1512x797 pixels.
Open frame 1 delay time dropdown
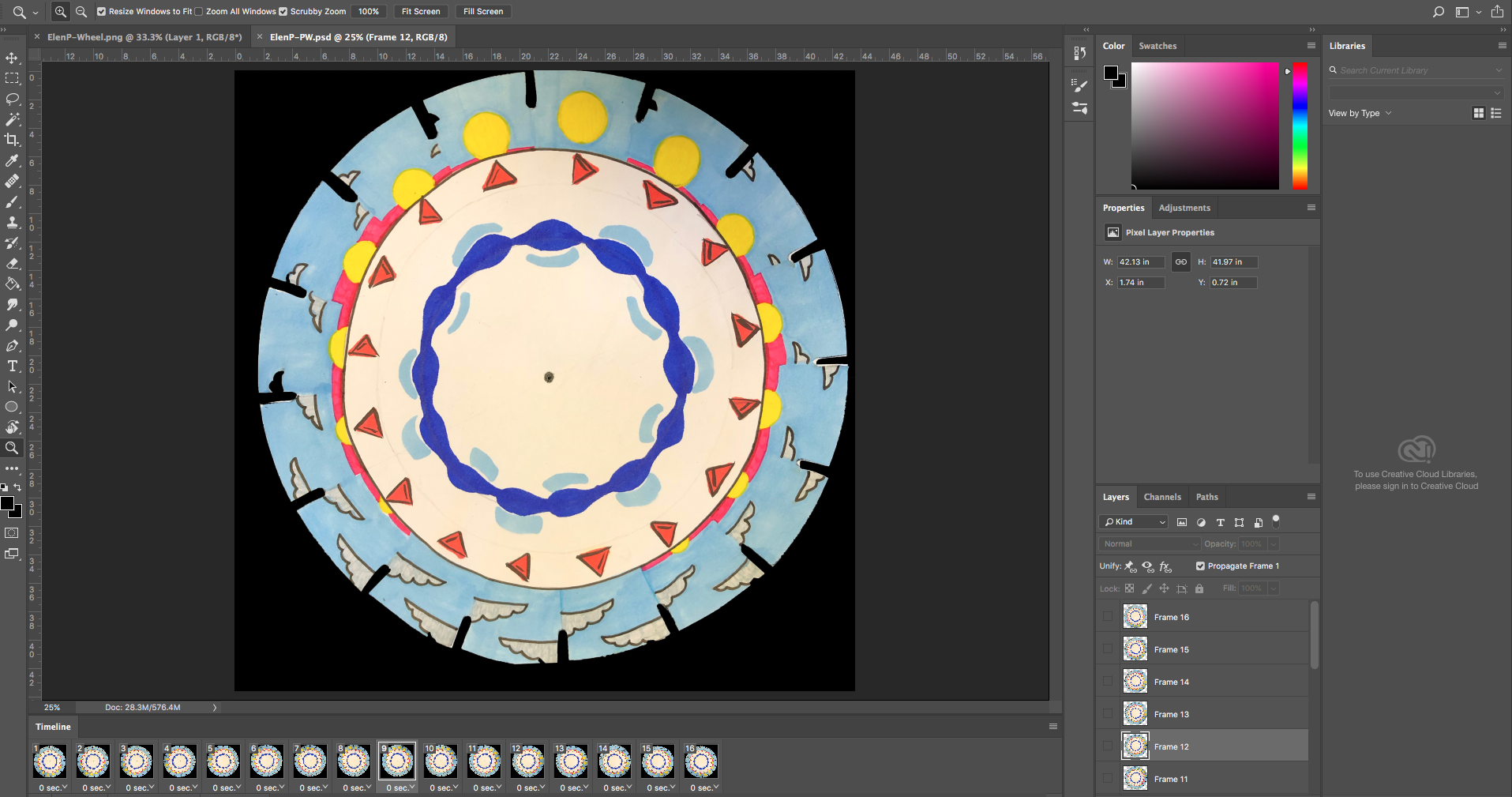[x=54, y=788]
